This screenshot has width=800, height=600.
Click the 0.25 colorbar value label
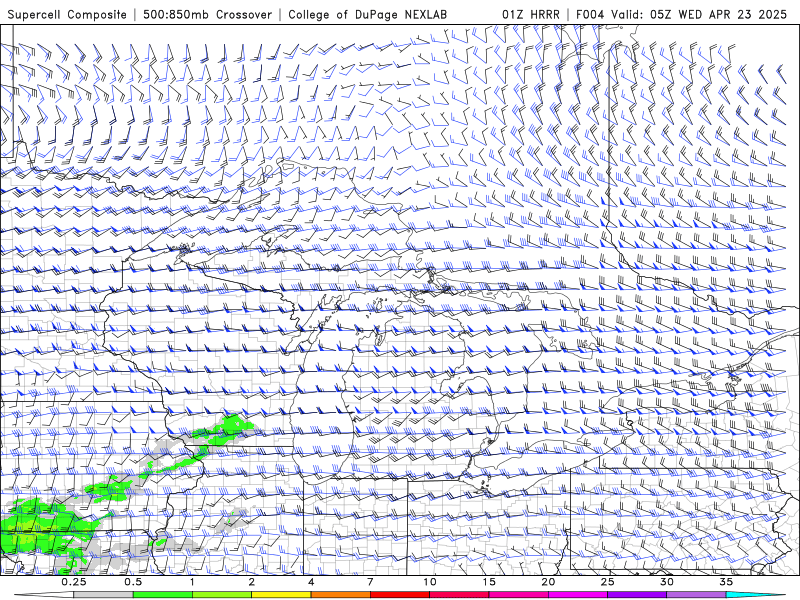pos(74,582)
